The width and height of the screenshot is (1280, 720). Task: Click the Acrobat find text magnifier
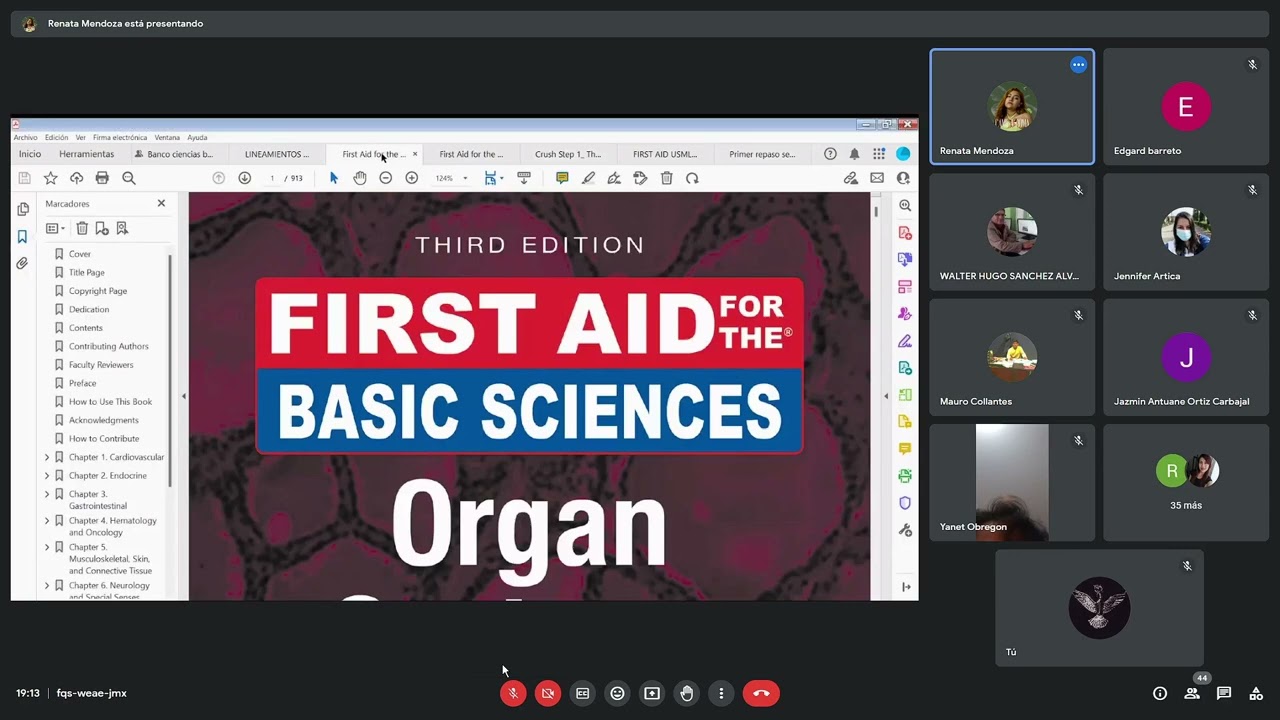(129, 178)
